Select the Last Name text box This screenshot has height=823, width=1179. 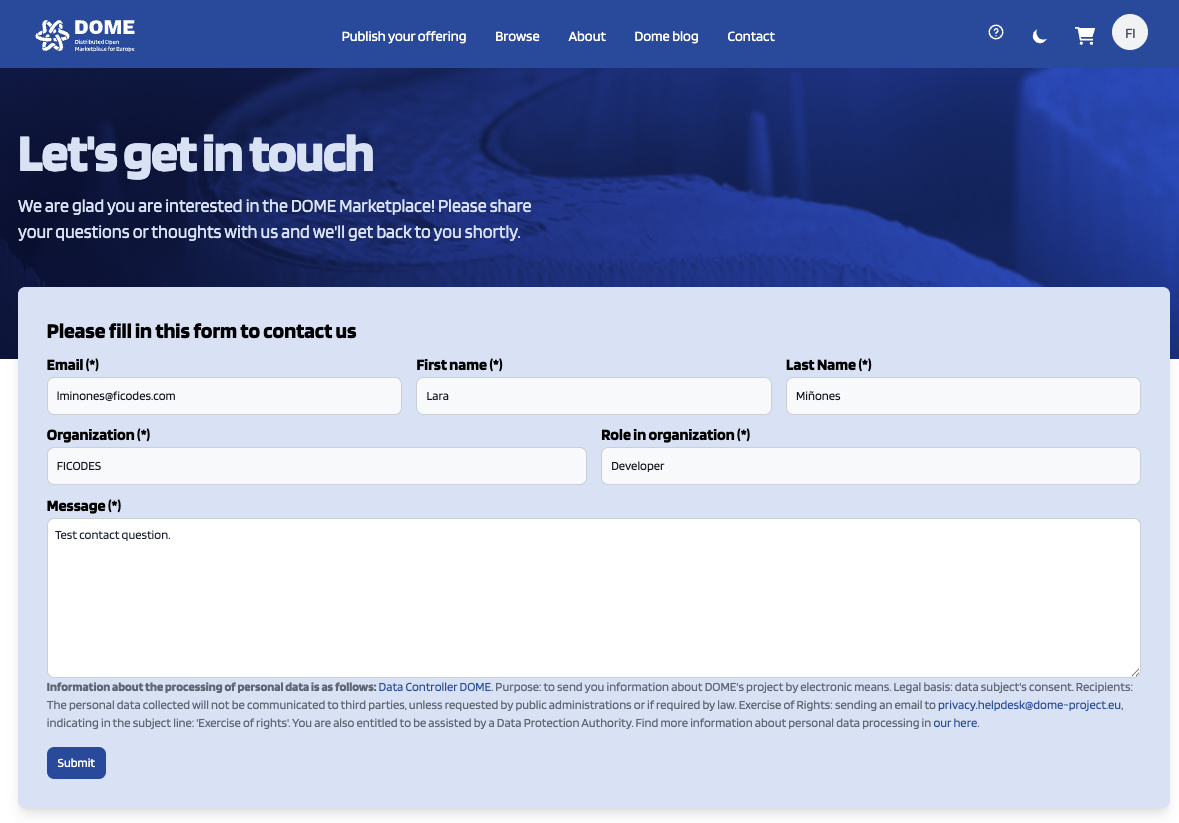[962, 396]
